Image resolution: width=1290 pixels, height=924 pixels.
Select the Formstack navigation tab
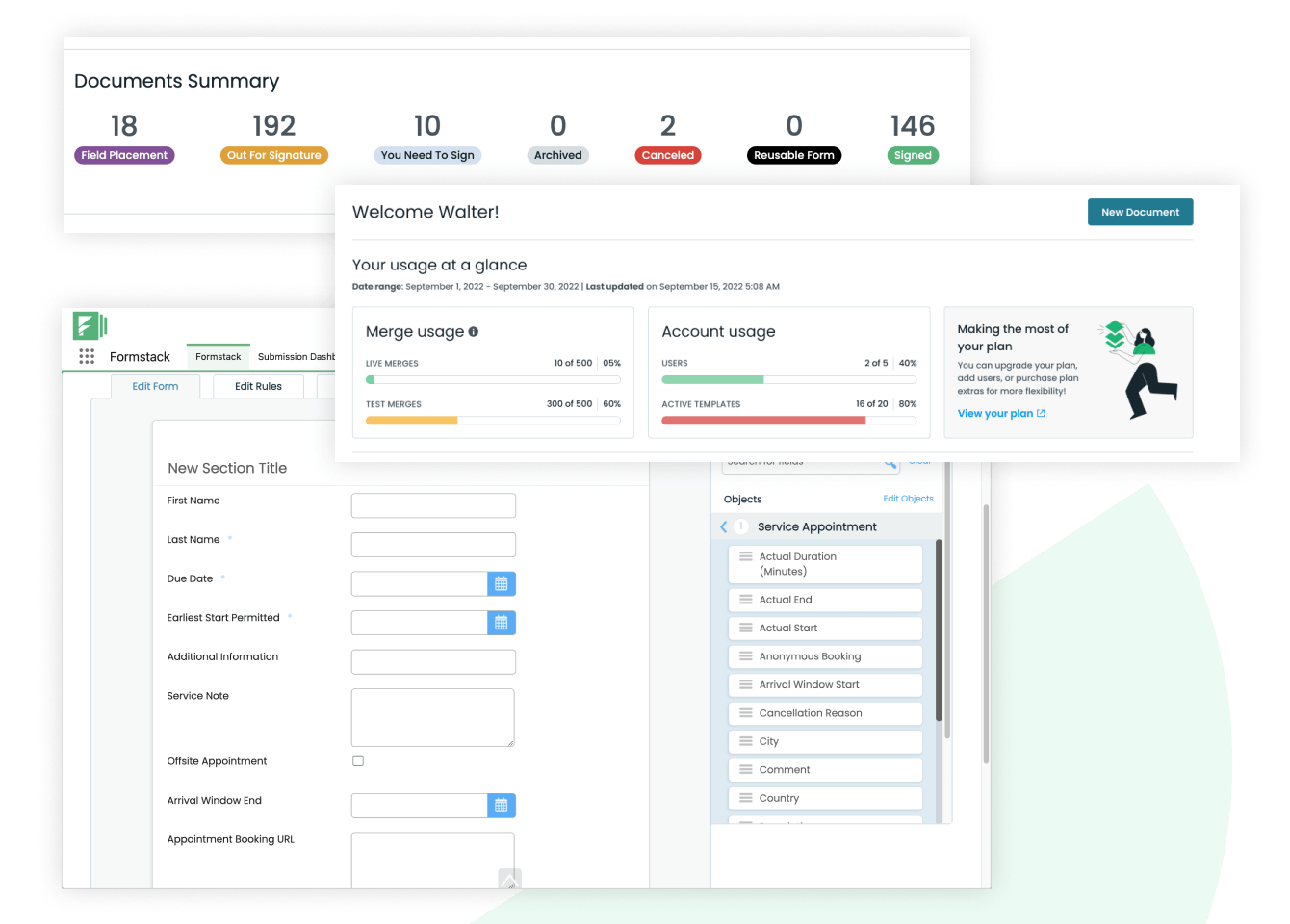(x=219, y=356)
